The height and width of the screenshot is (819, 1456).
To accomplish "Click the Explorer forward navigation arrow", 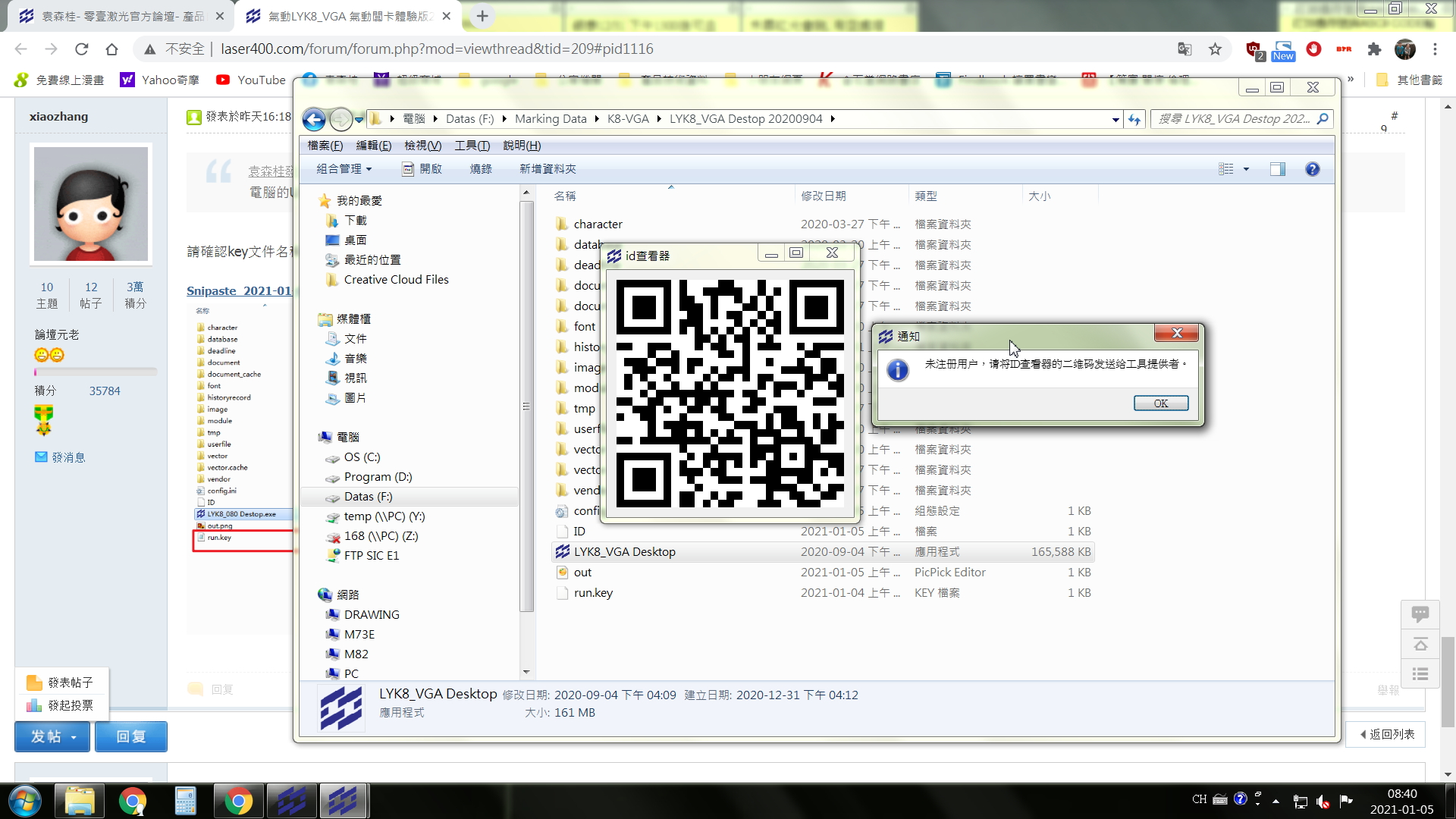I will pyautogui.click(x=340, y=119).
